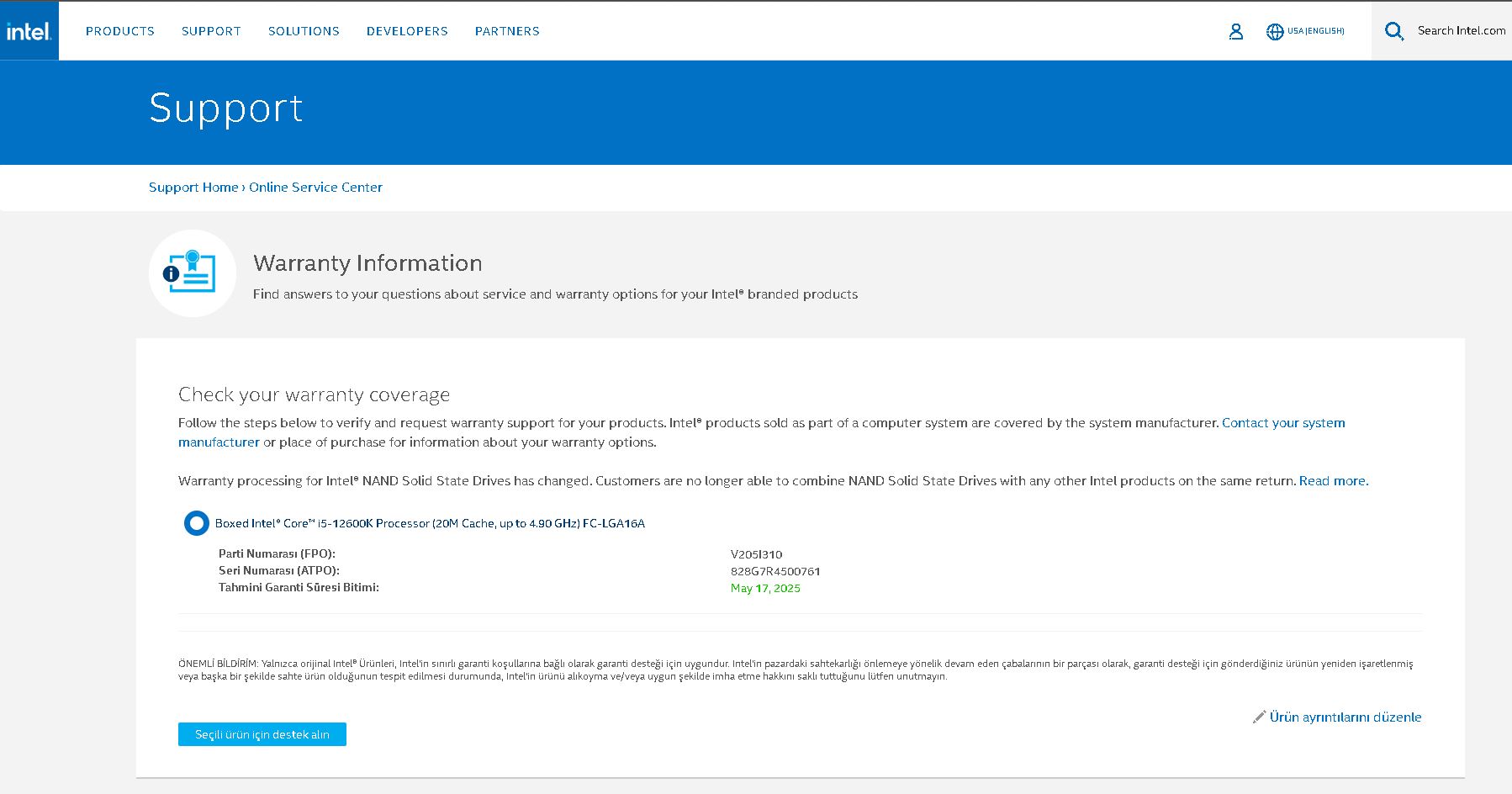
Task: Open the Partners menu
Action: (507, 31)
